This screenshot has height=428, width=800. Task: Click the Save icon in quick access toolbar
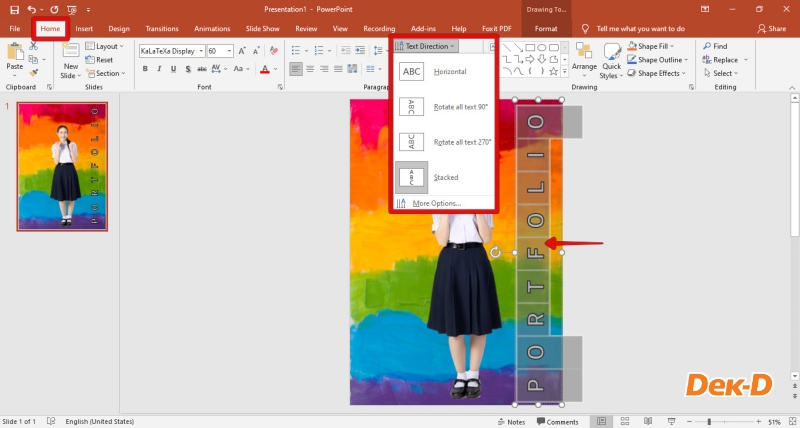[14, 9]
